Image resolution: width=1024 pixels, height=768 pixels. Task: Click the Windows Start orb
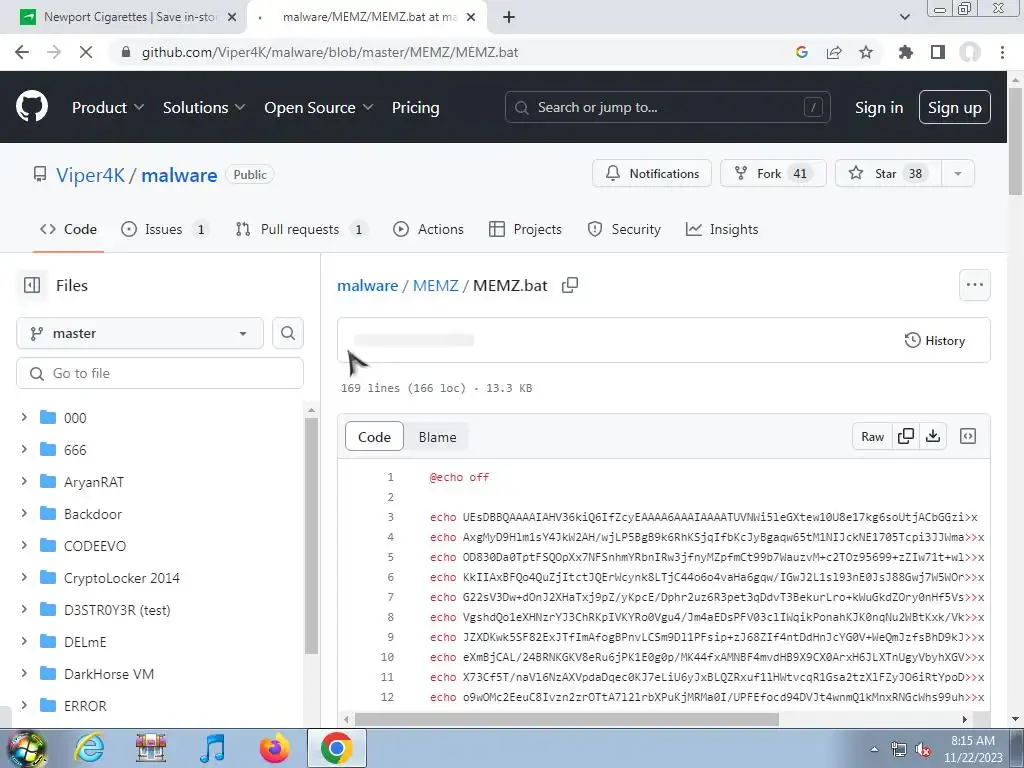(26, 748)
